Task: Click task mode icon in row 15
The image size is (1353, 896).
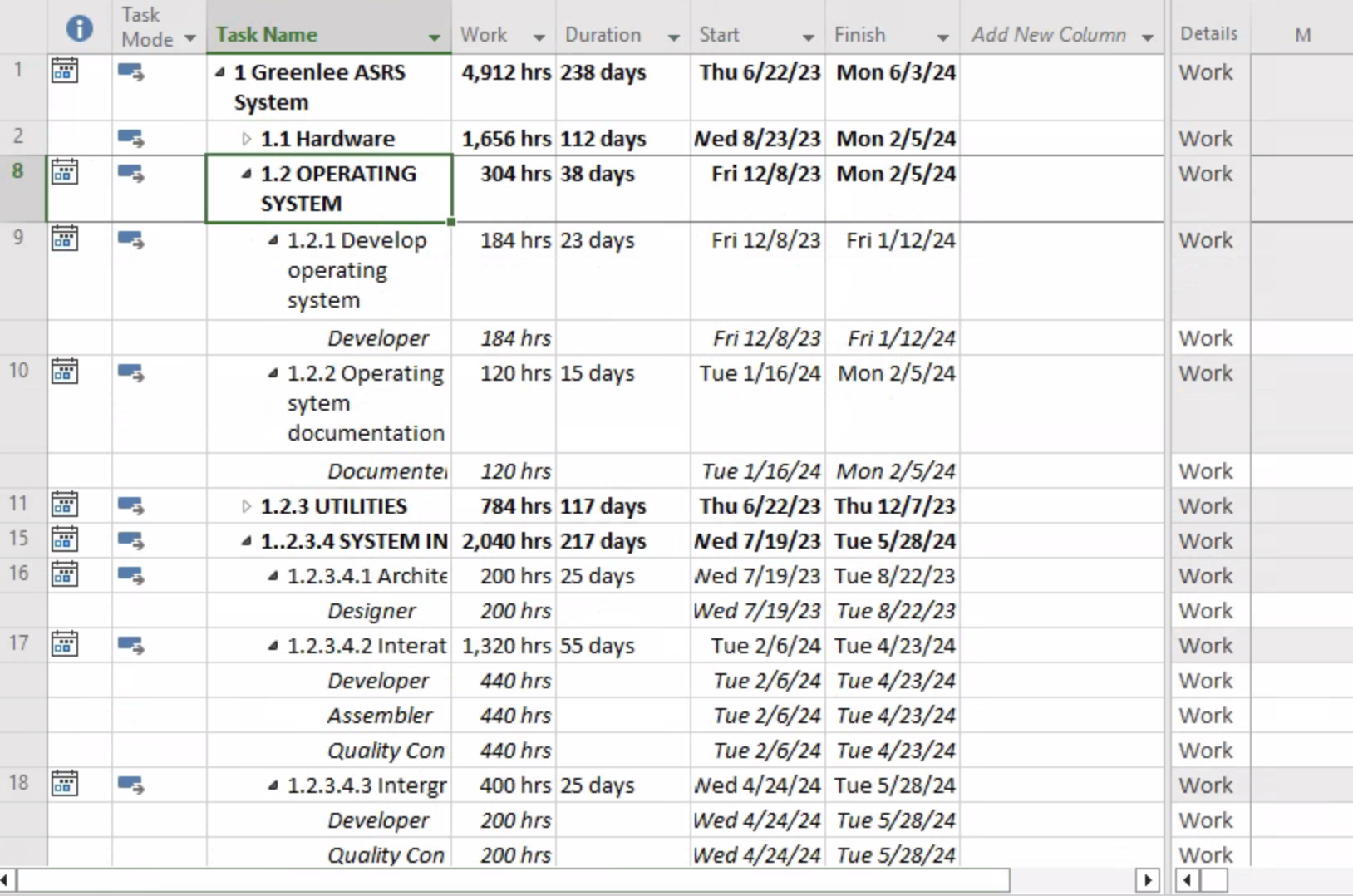Action: click(x=130, y=541)
